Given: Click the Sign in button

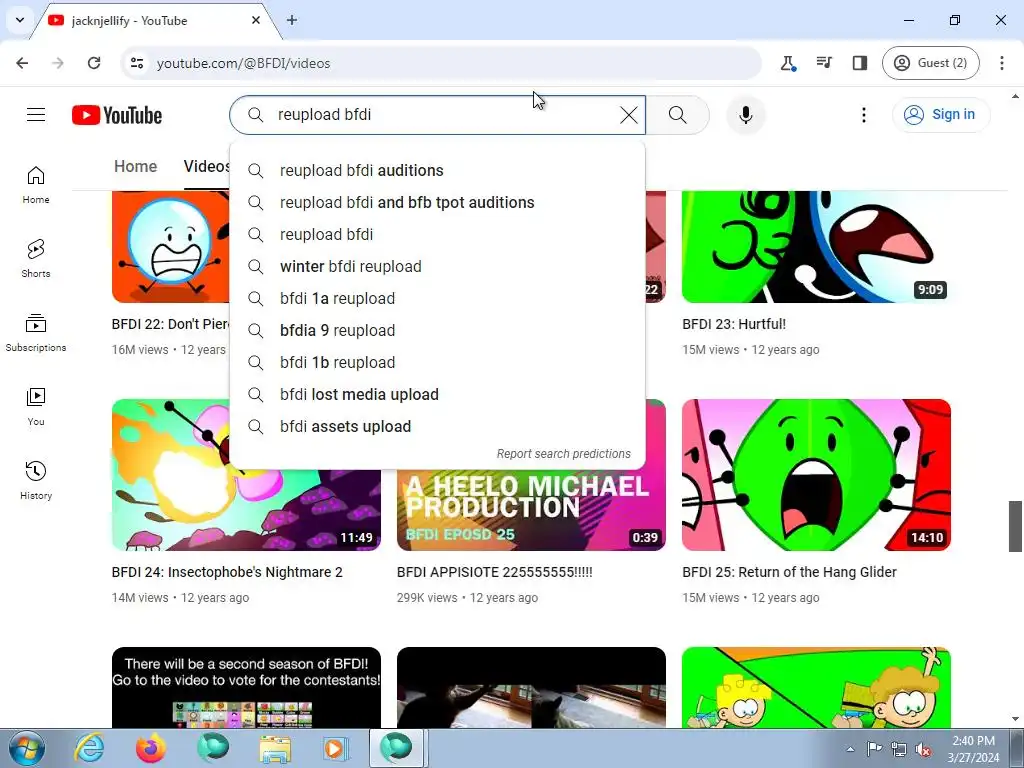Looking at the screenshot, I should tap(940, 114).
